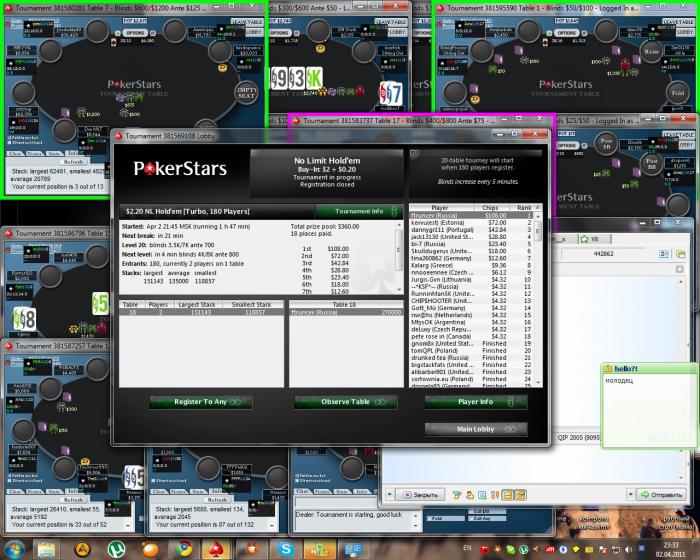Sort the player list by the Chips column
Screen dimensions: 700x560
491,208
